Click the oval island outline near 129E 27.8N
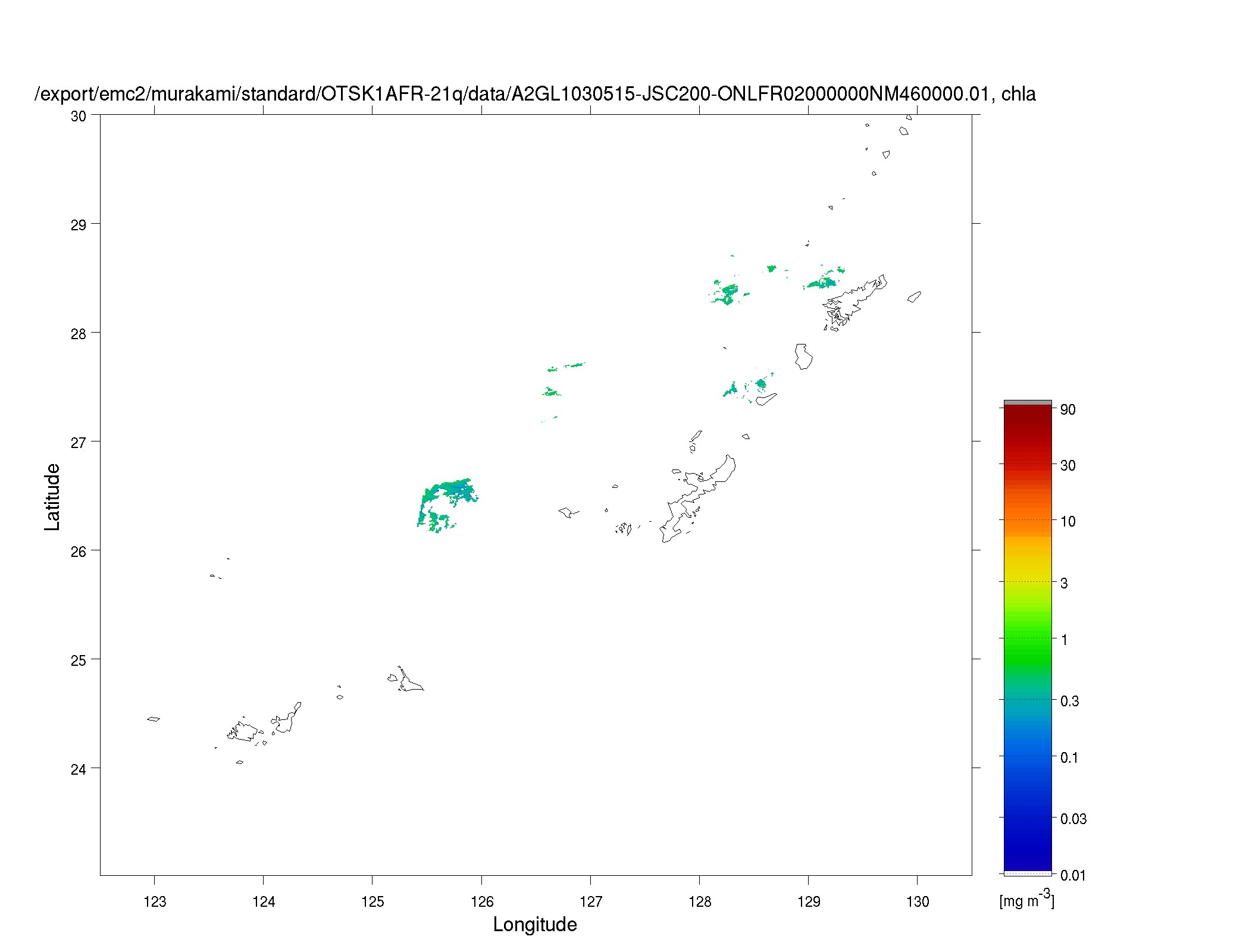 (803, 356)
